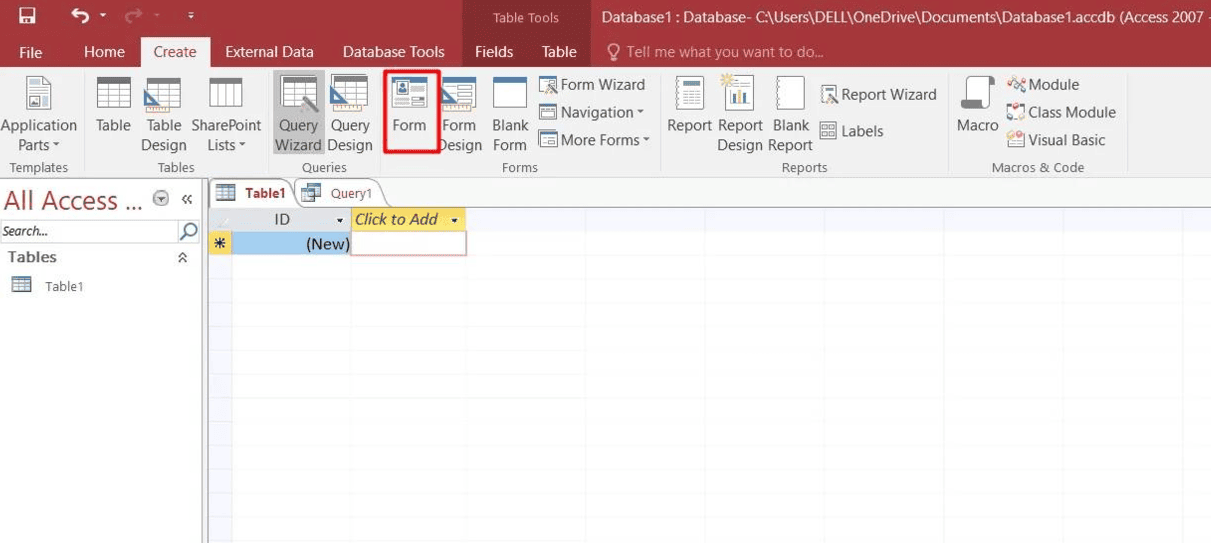The width and height of the screenshot is (1211, 543).
Task: Collapse navigation pane with shutter bar button
Action: click(187, 199)
